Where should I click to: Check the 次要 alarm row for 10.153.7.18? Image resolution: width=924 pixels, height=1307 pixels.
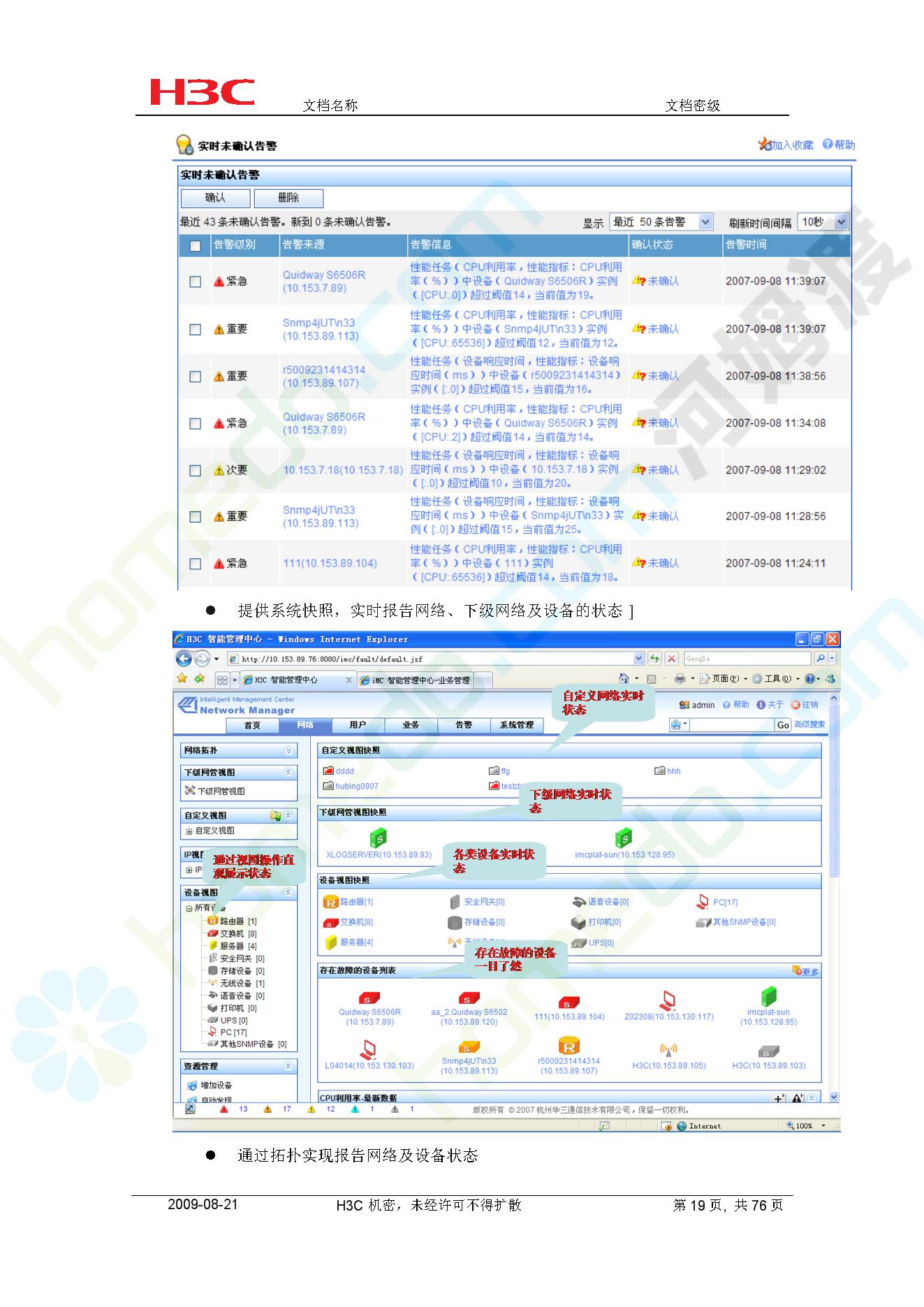(x=196, y=470)
